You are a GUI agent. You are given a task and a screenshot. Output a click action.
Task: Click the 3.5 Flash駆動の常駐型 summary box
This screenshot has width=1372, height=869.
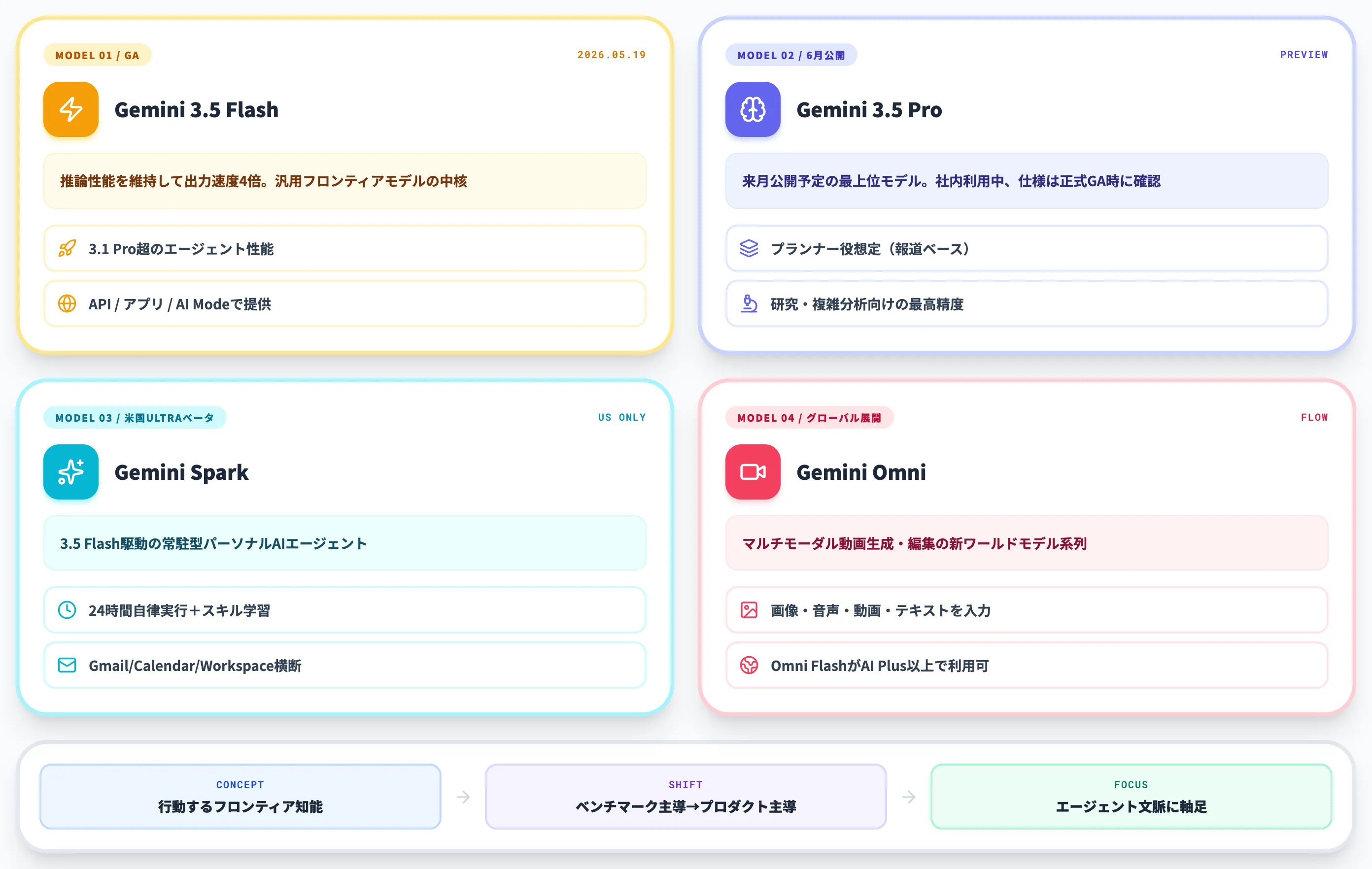click(x=344, y=543)
